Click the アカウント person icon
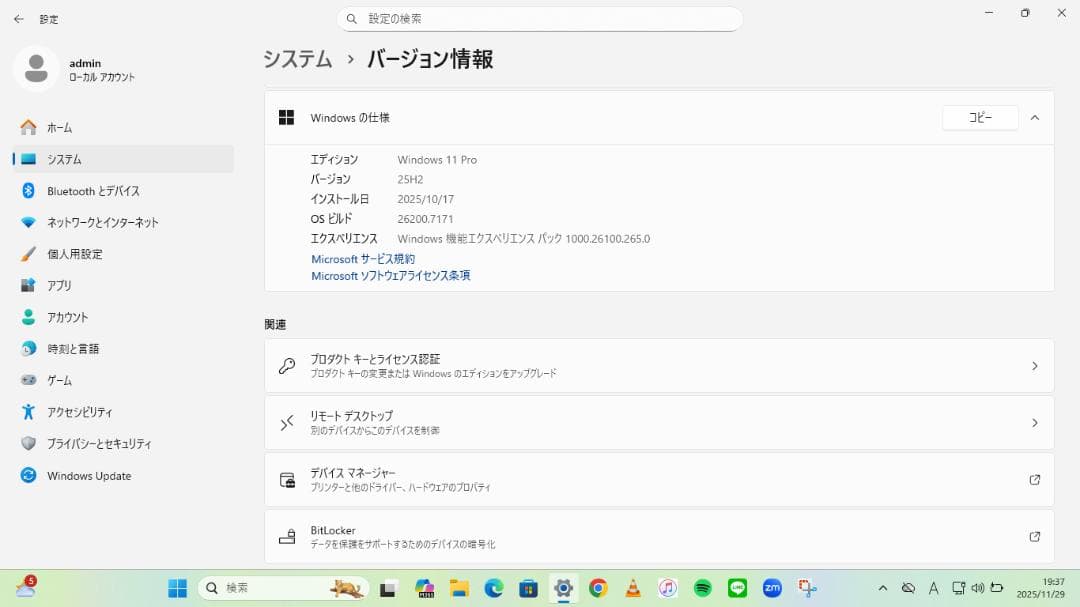Viewport: 1080px width, 607px height. coord(28,317)
